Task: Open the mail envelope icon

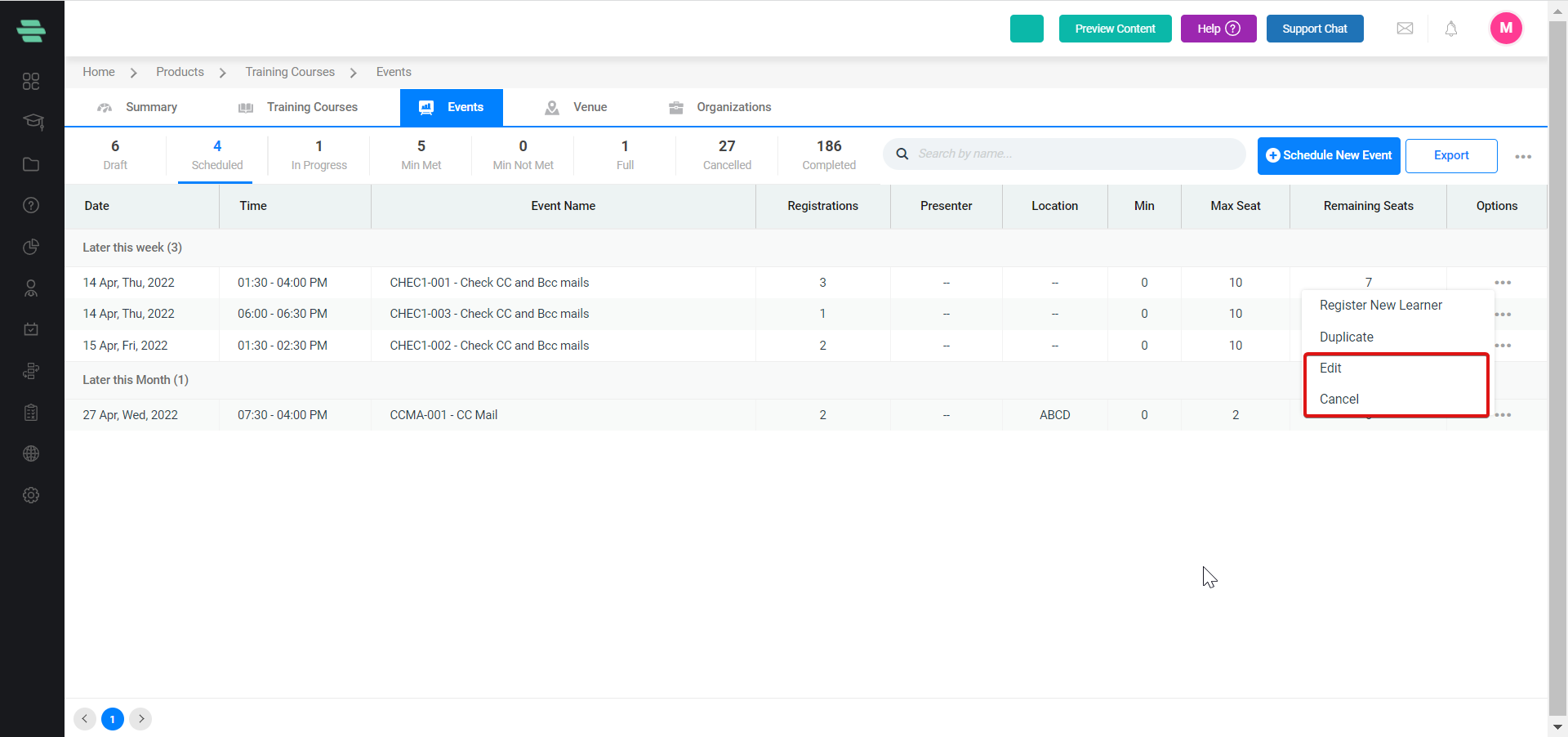Action: 1405,29
